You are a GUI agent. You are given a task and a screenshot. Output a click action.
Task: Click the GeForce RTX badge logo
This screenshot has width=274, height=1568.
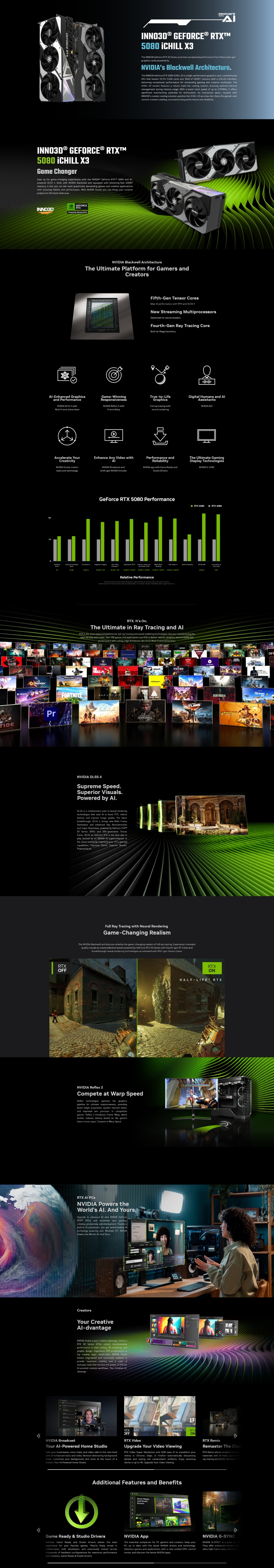78,208
